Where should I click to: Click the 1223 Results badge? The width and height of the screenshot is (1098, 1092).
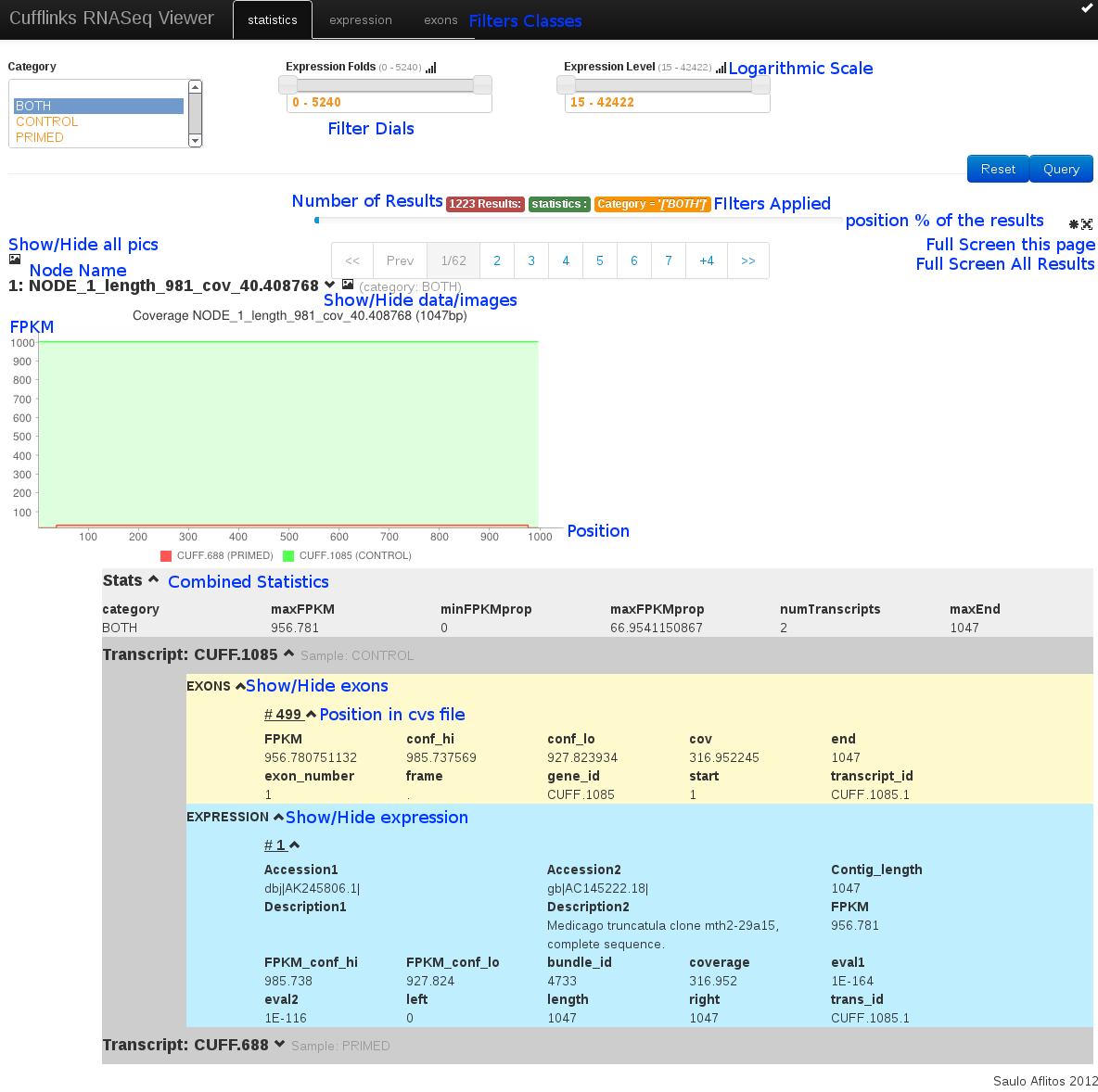485,204
